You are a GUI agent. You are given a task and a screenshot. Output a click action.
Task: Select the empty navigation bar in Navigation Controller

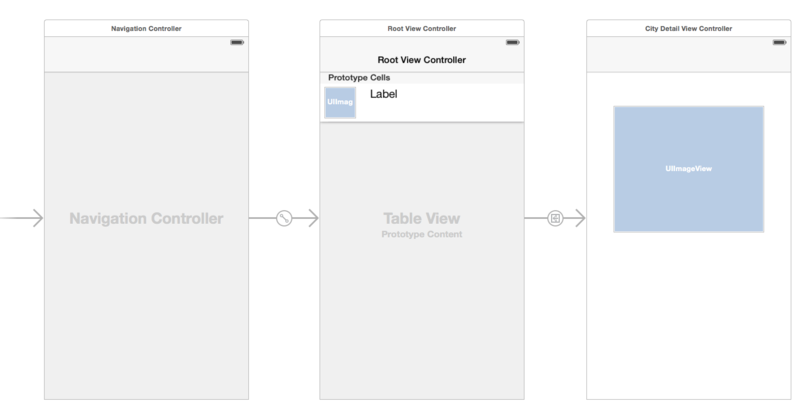click(x=146, y=54)
